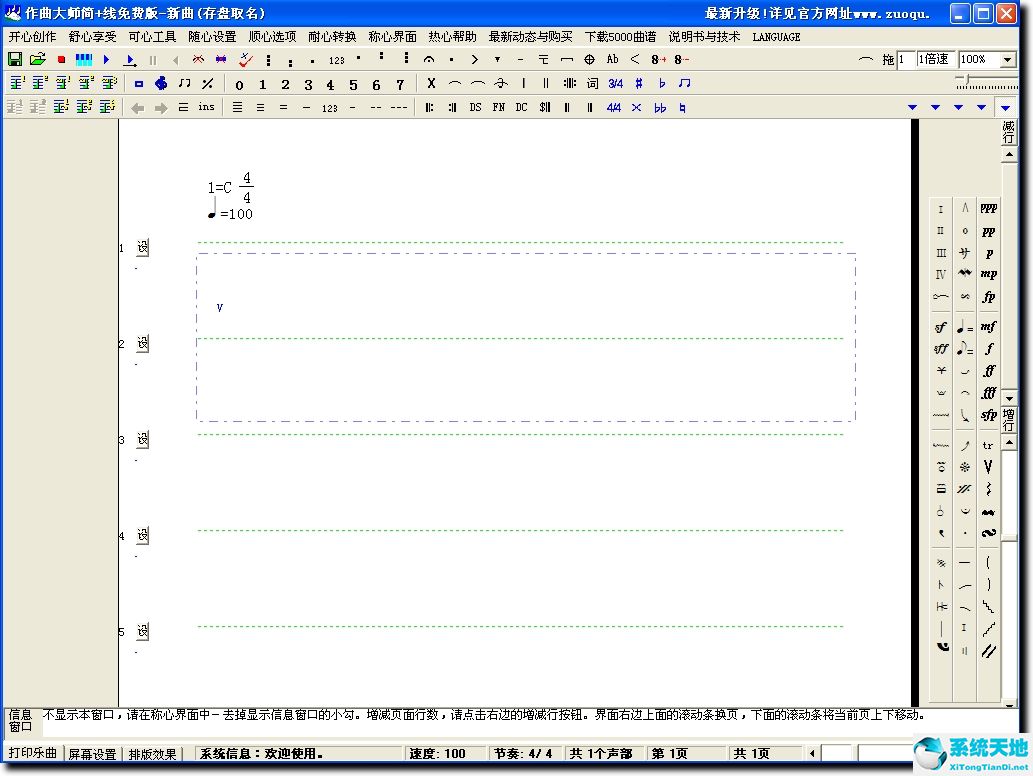The height and width of the screenshot is (776, 1033).
Task: Click the 1倍速 playback speed field
Action: [935, 59]
